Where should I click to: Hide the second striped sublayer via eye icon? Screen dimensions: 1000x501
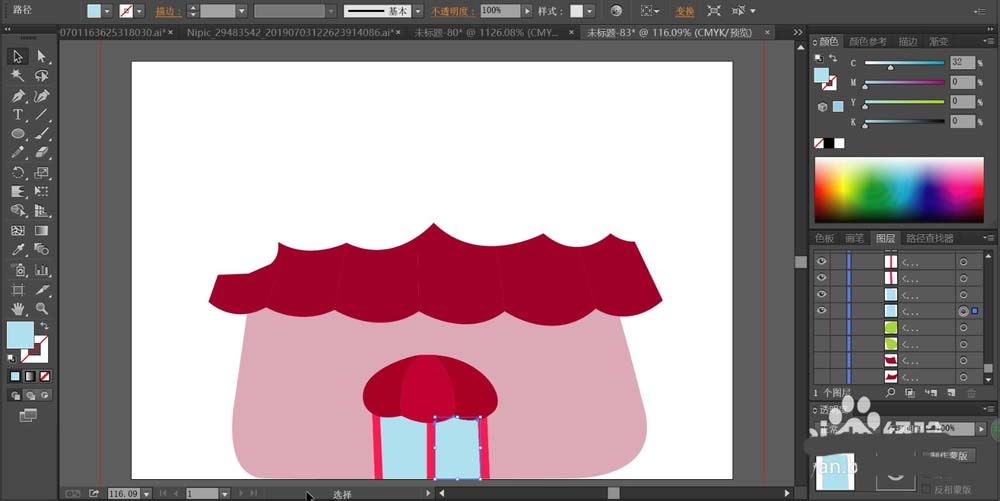(x=821, y=277)
